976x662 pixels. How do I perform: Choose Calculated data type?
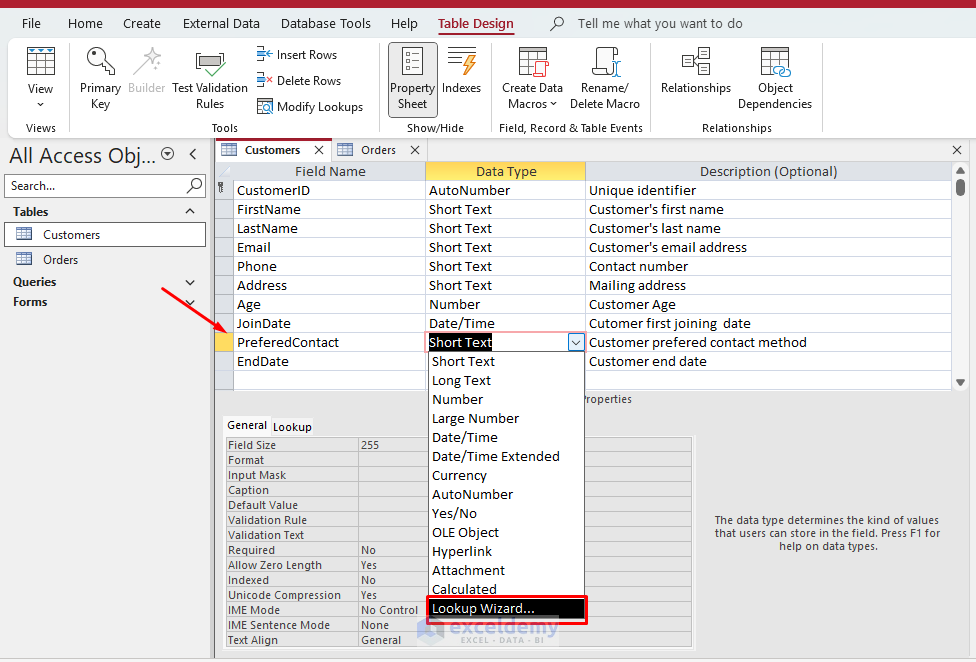[x=507, y=589]
